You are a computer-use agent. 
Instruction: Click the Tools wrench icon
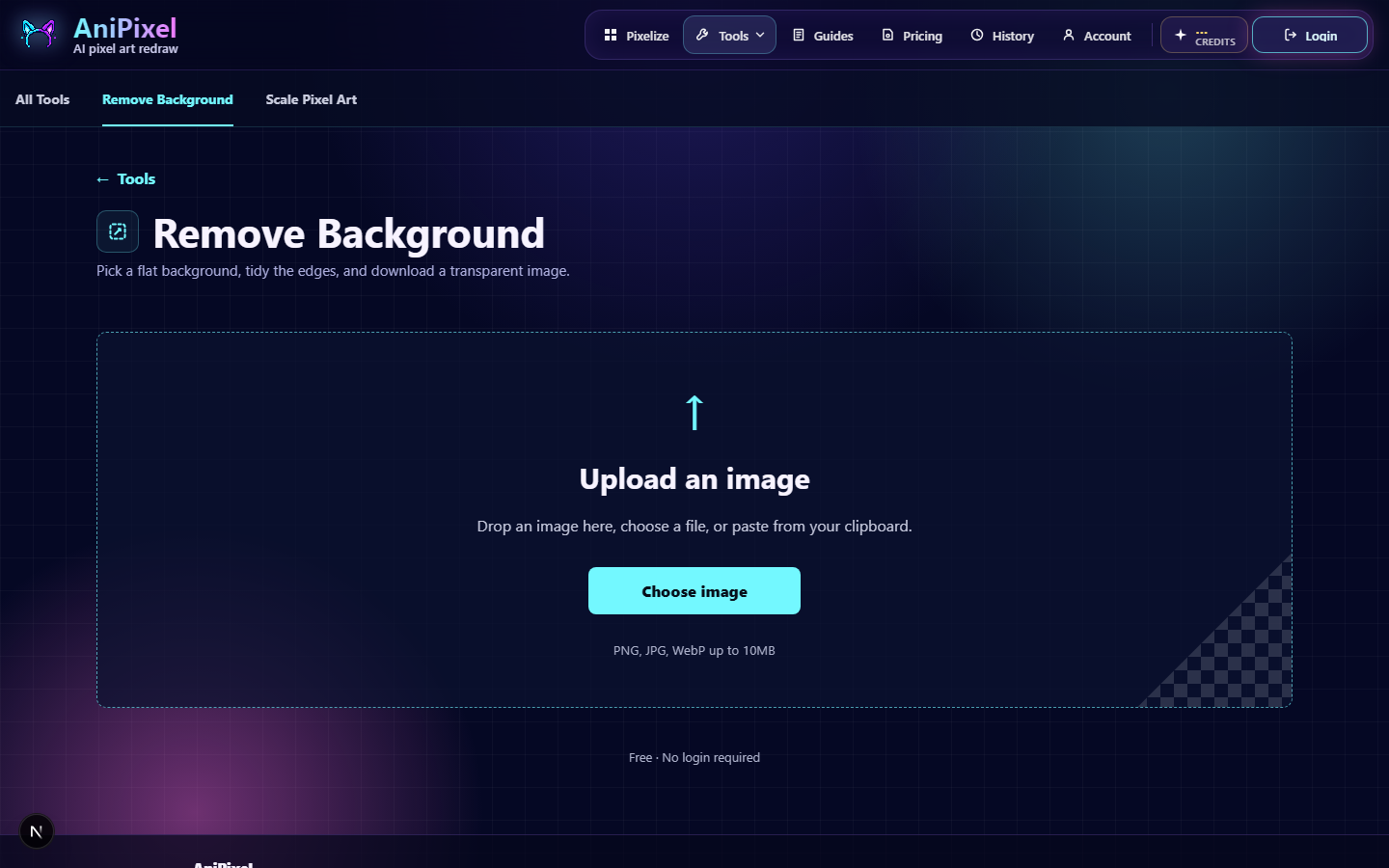(x=702, y=35)
